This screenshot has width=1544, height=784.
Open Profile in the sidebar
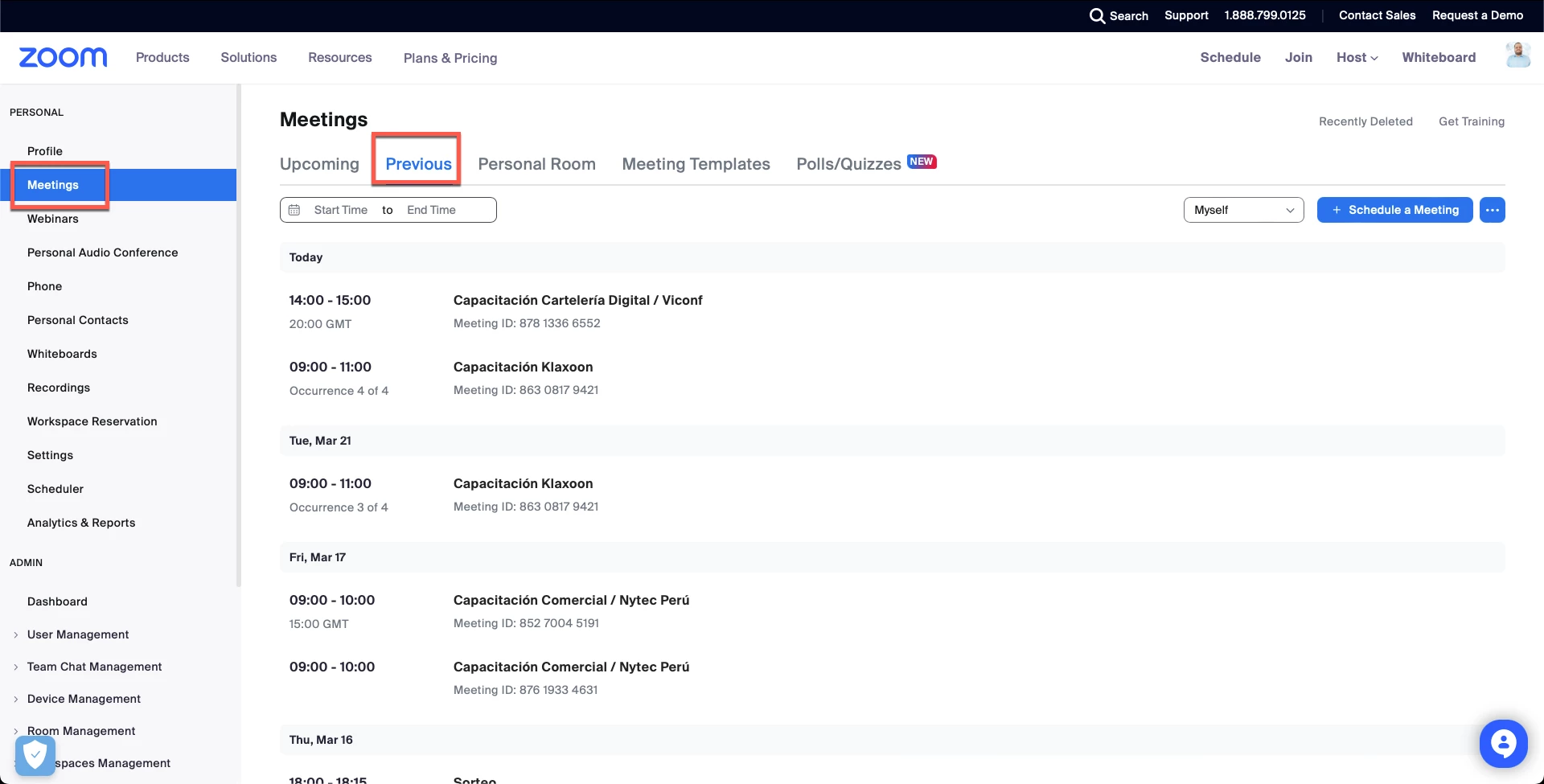click(45, 151)
